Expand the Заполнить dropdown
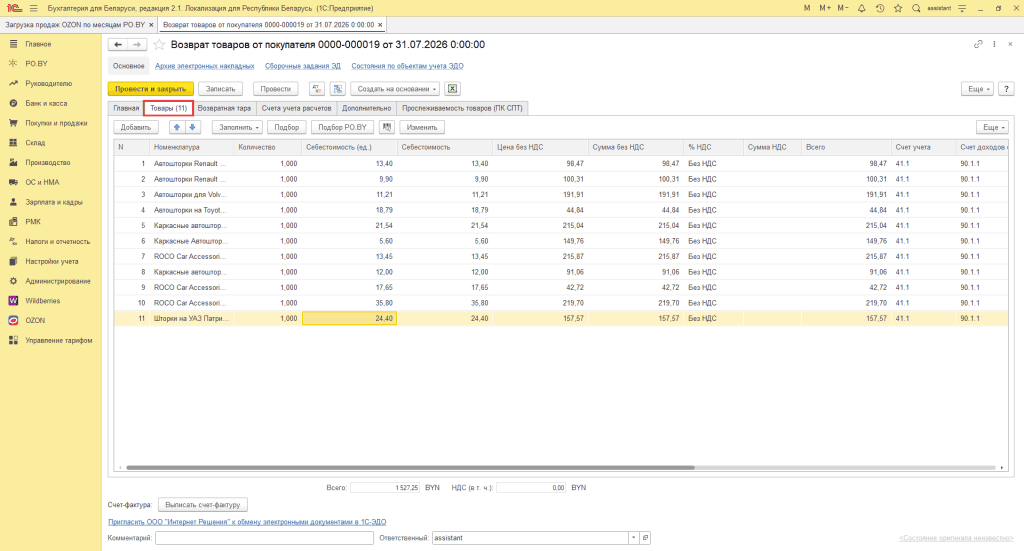 tap(237, 127)
